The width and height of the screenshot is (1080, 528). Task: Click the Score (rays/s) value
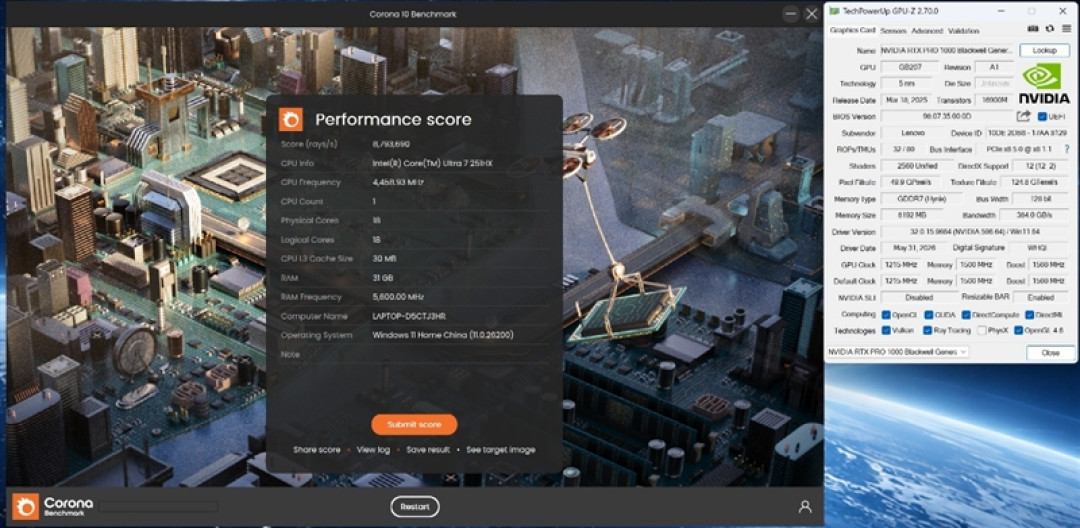click(x=391, y=144)
